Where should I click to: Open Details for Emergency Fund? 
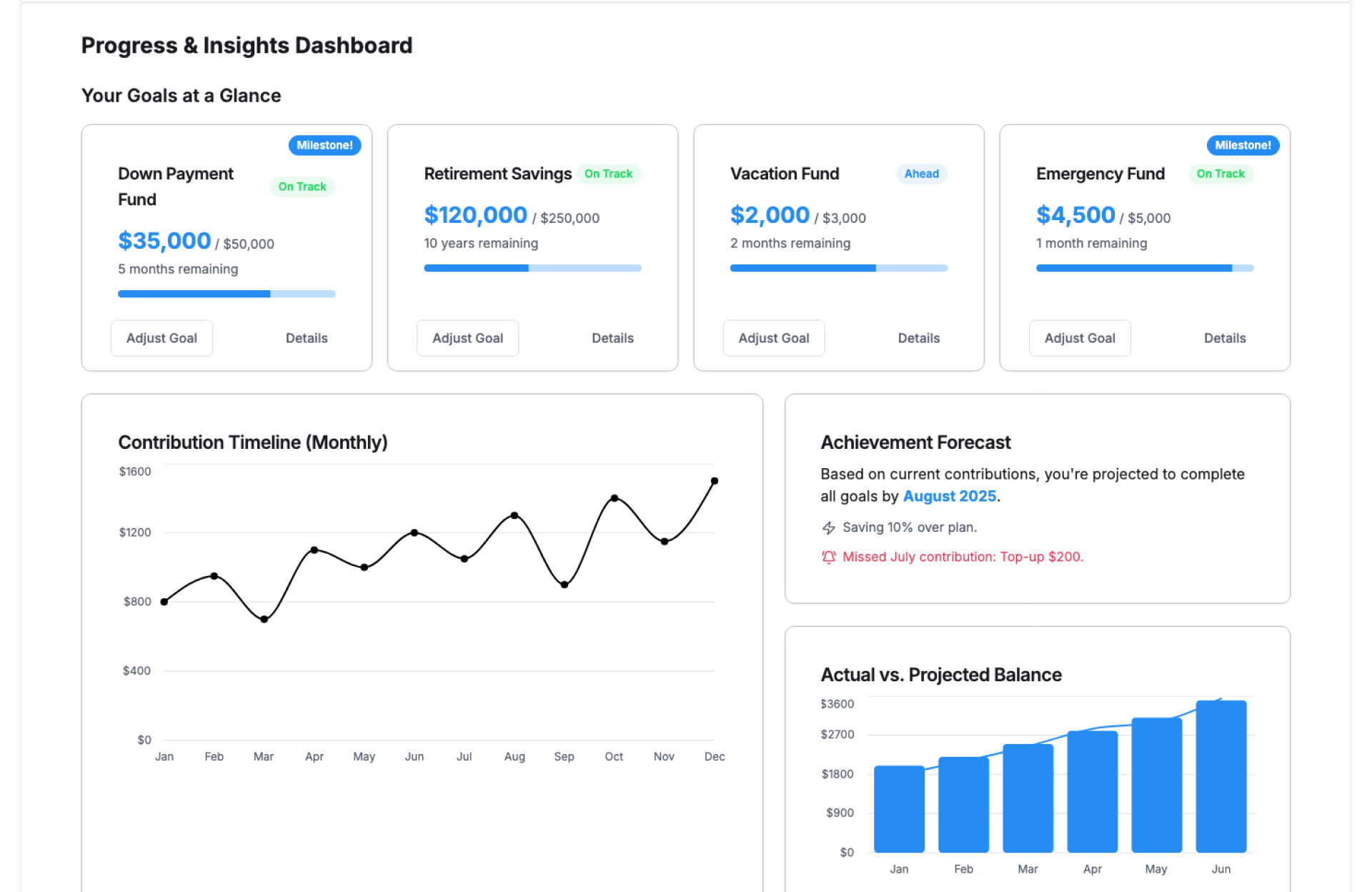1224,338
